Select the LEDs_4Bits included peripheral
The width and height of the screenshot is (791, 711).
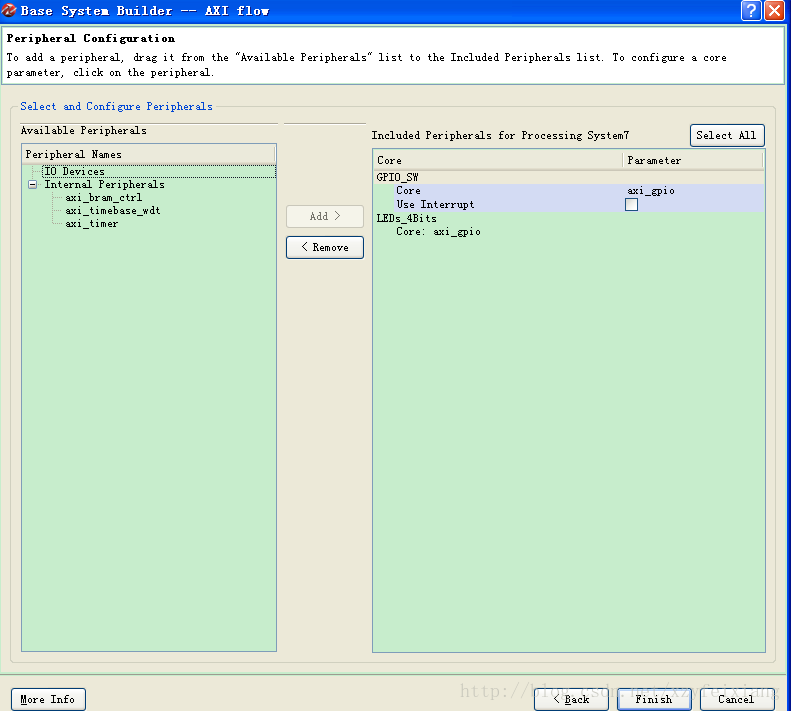pyautogui.click(x=407, y=218)
